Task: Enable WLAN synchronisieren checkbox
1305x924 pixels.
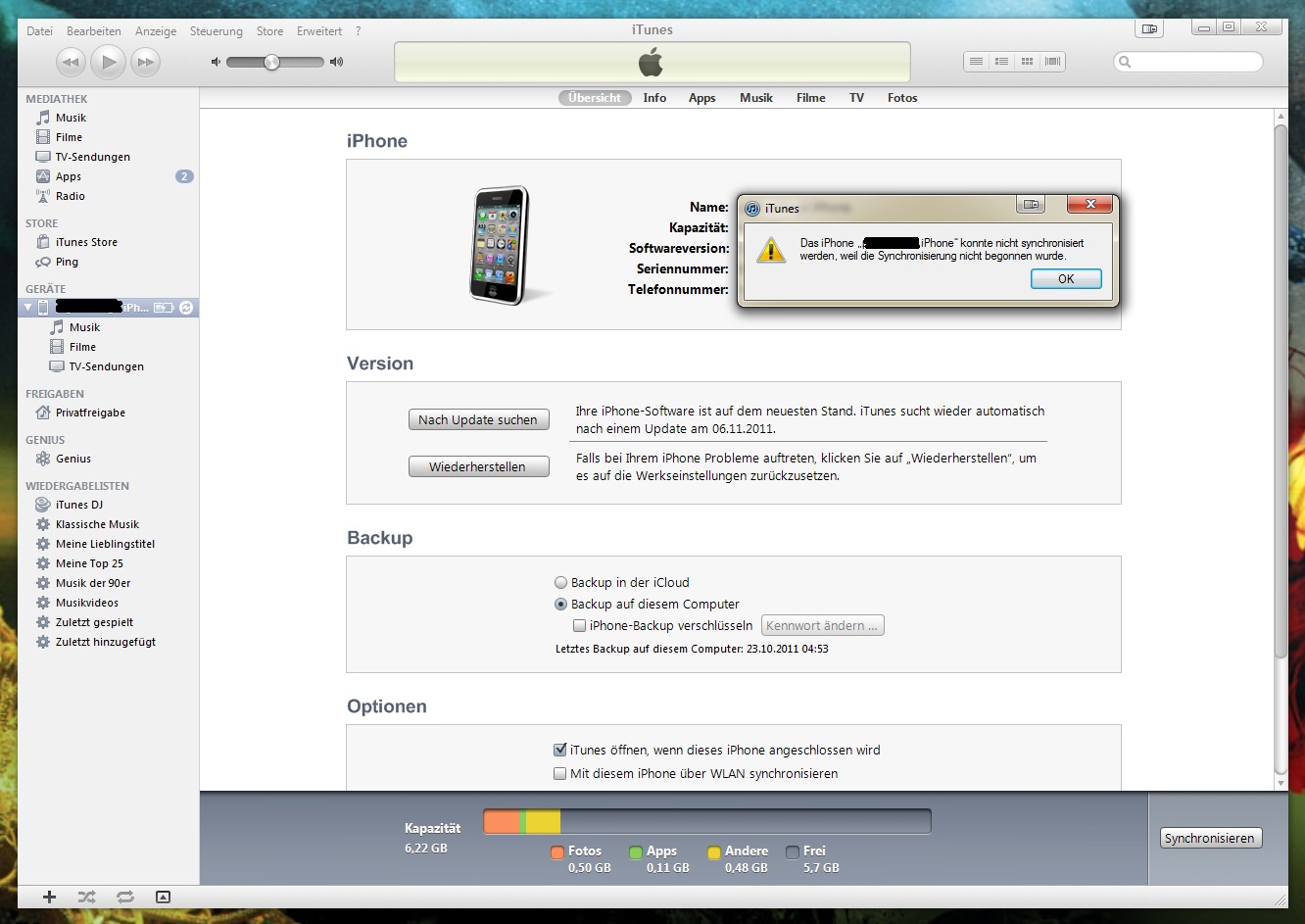Action: click(x=560, y=773)
